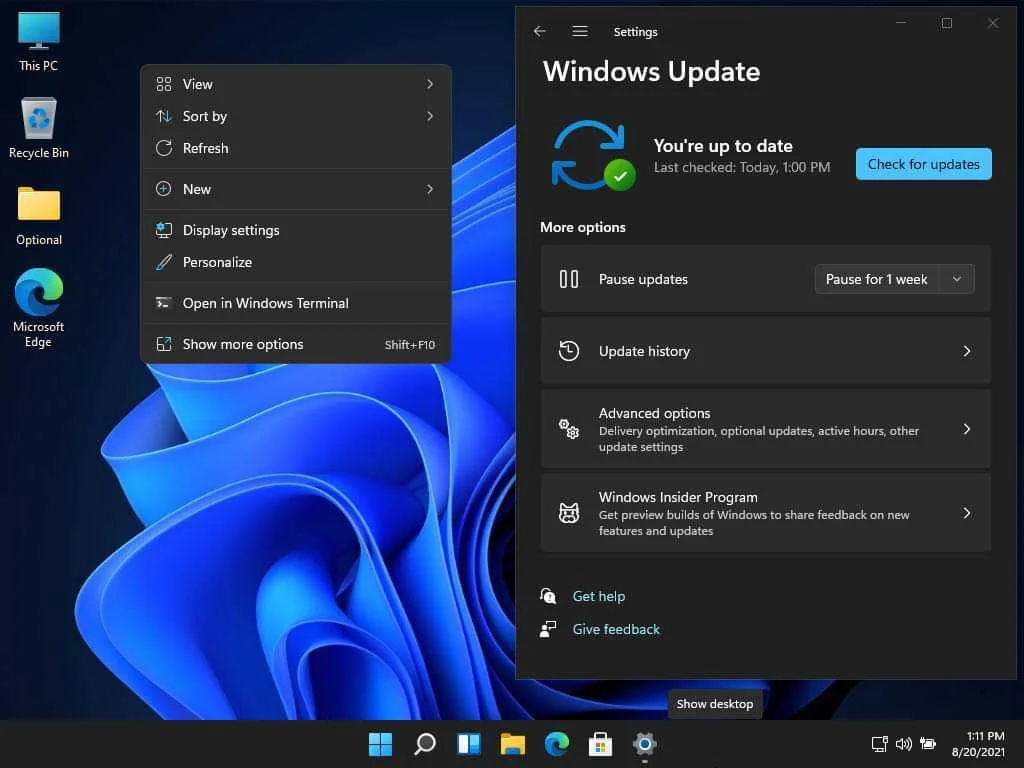Expand the New submenu arrow

click(430, 189)
